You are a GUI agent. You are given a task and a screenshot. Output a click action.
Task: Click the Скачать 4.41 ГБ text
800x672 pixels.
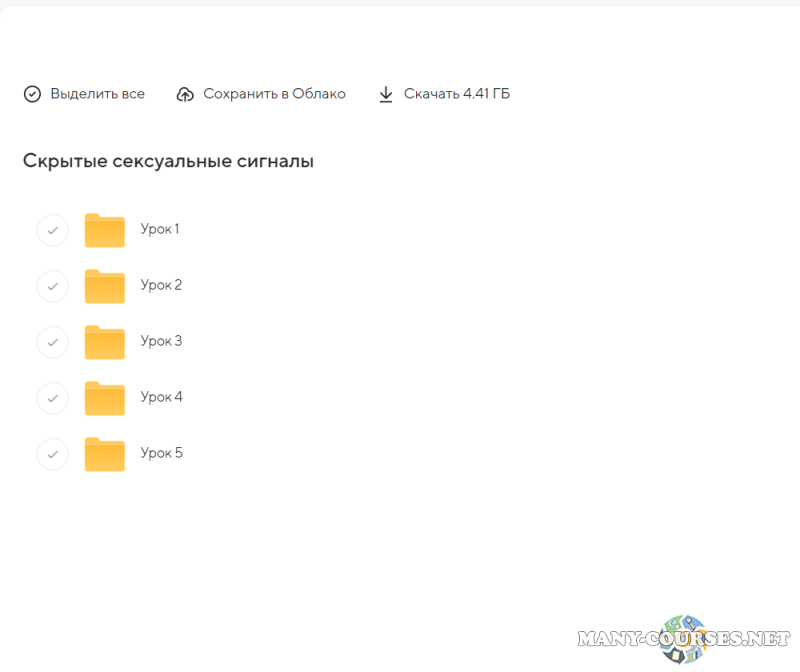click(456, 94)
